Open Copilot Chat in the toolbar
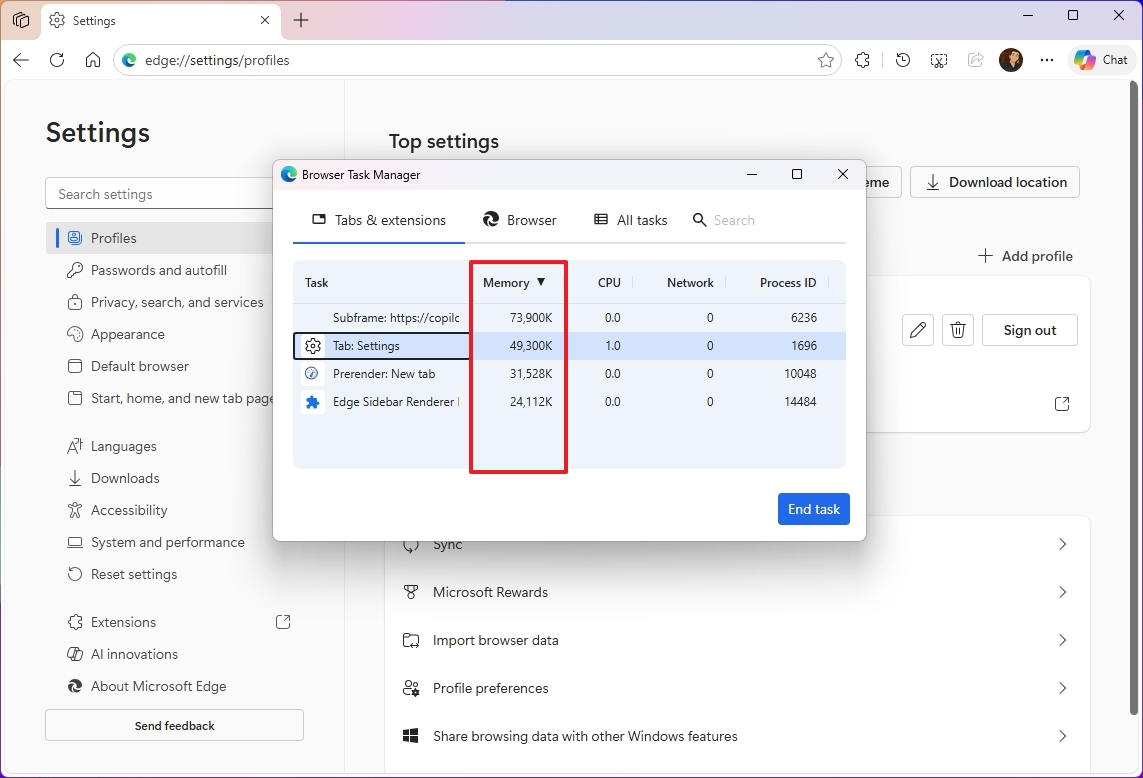The width and height of the screenshot is (1143, 778). (x=1100, y=59)
